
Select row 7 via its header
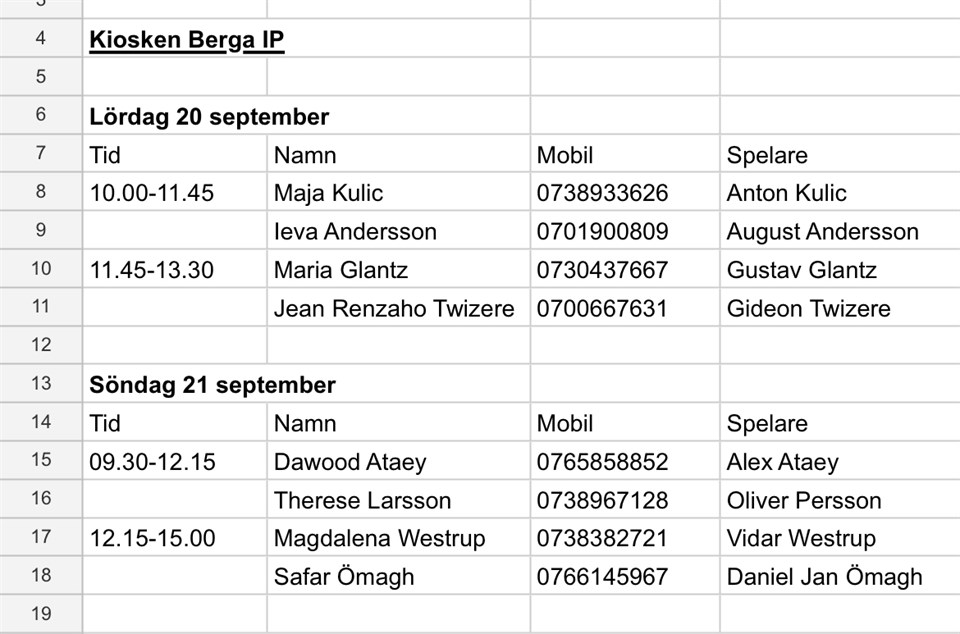click(x=41, y=154)
